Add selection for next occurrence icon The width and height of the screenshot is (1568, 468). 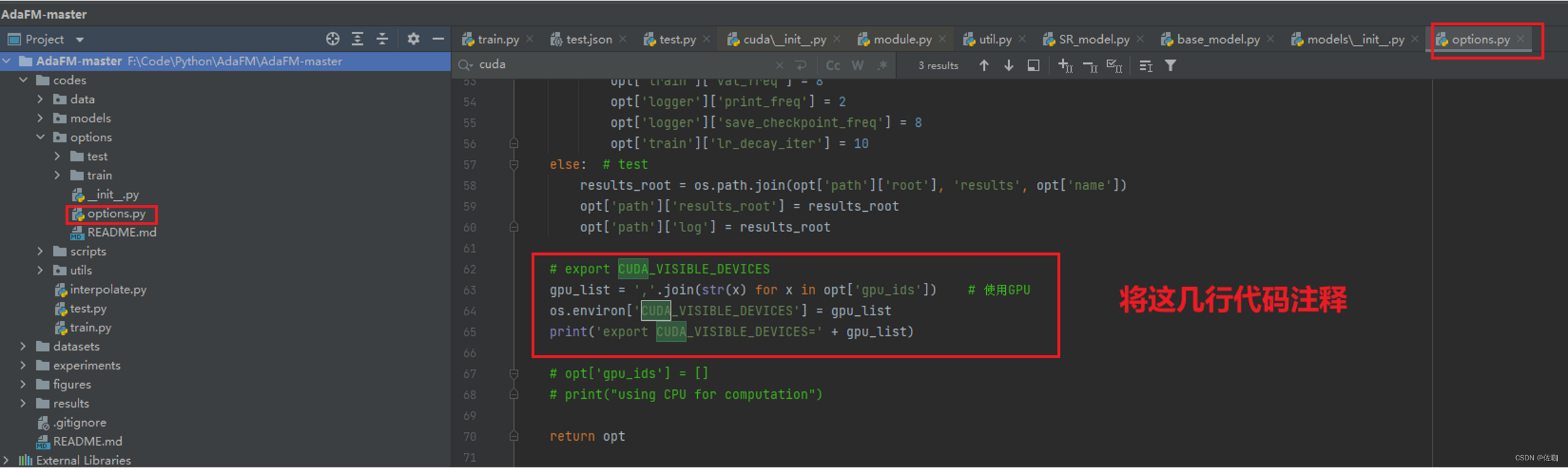pyautogui.click(x=1065, y=65)
